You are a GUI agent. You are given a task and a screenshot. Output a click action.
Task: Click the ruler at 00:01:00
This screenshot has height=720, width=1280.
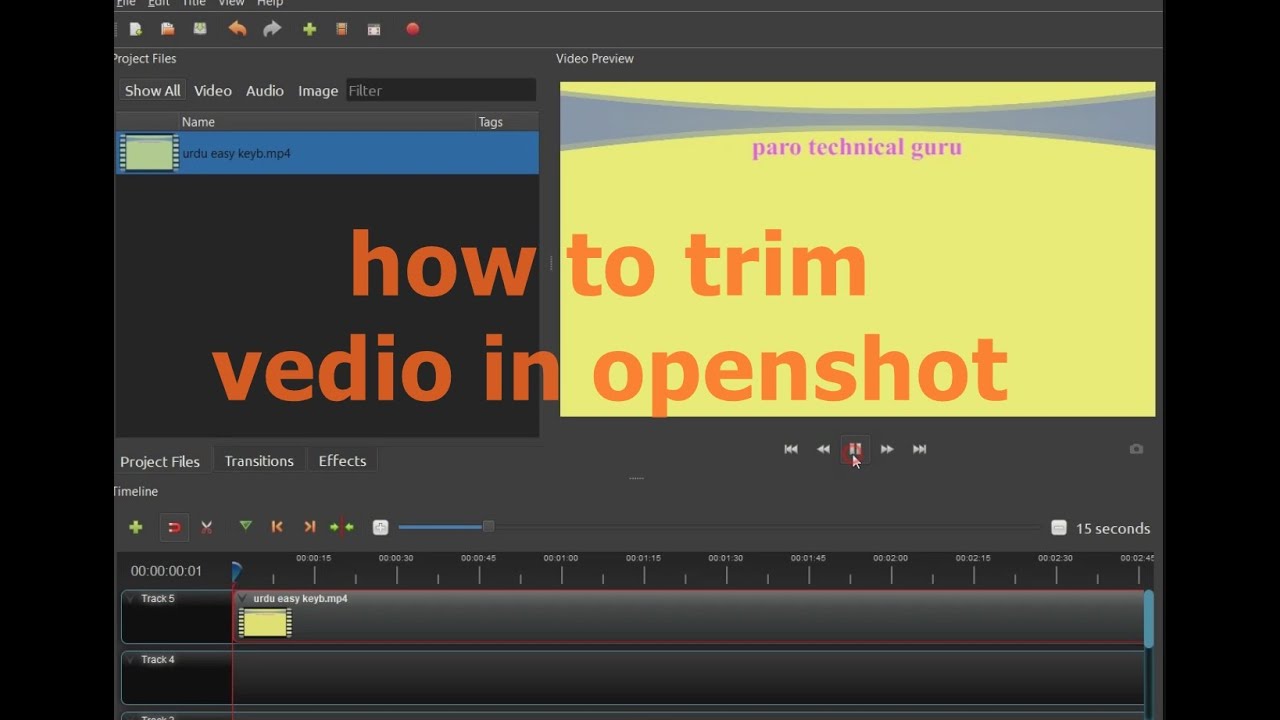click(560, 558)
